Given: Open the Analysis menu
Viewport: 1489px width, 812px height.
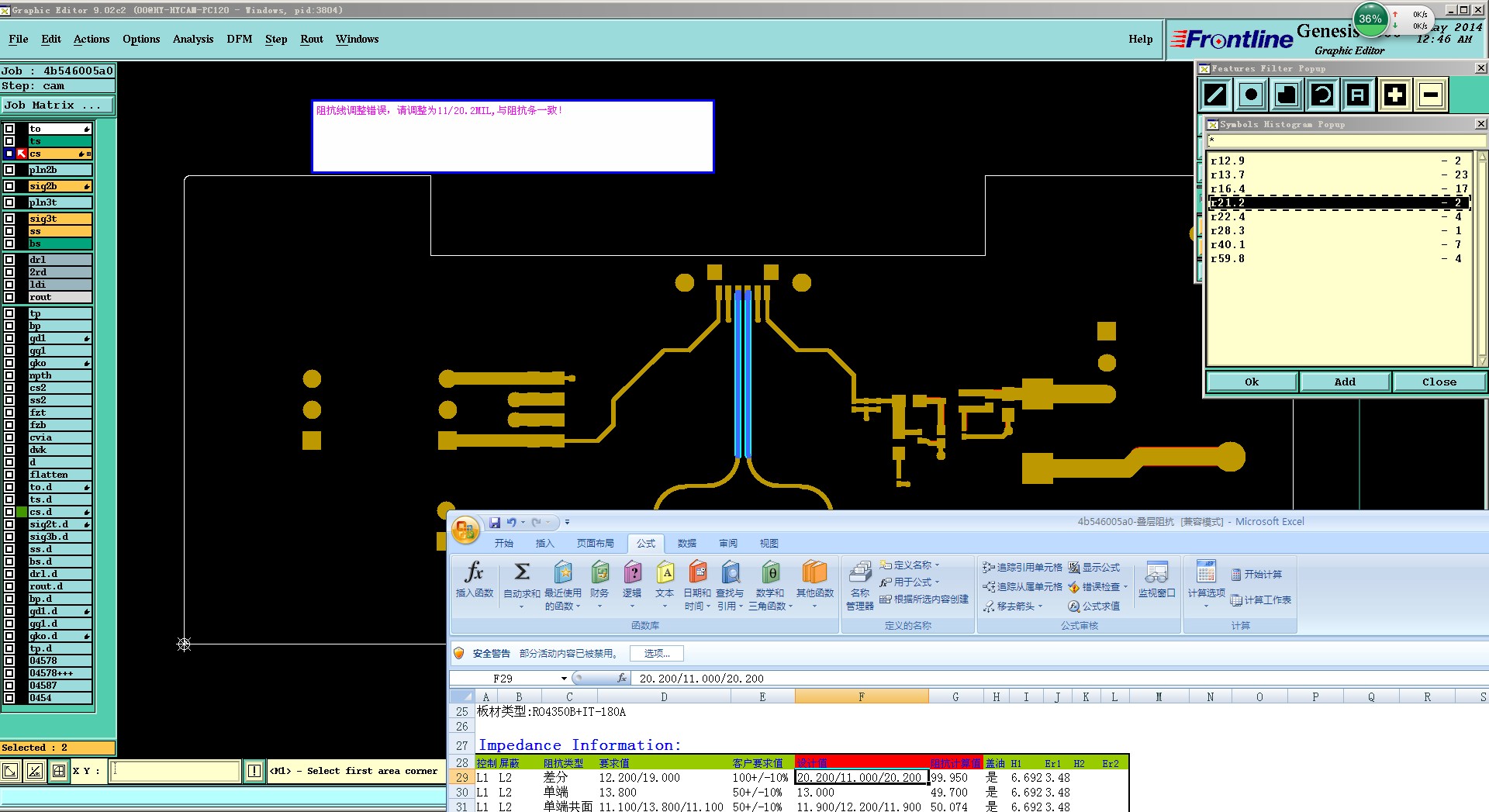Looking at the screenshot, I should (x=192, y=39).
